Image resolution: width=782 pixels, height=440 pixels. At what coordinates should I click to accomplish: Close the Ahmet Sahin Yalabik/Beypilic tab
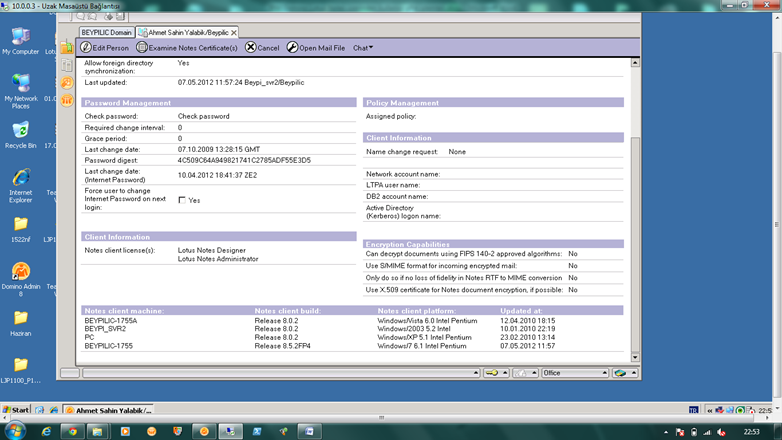234,32
